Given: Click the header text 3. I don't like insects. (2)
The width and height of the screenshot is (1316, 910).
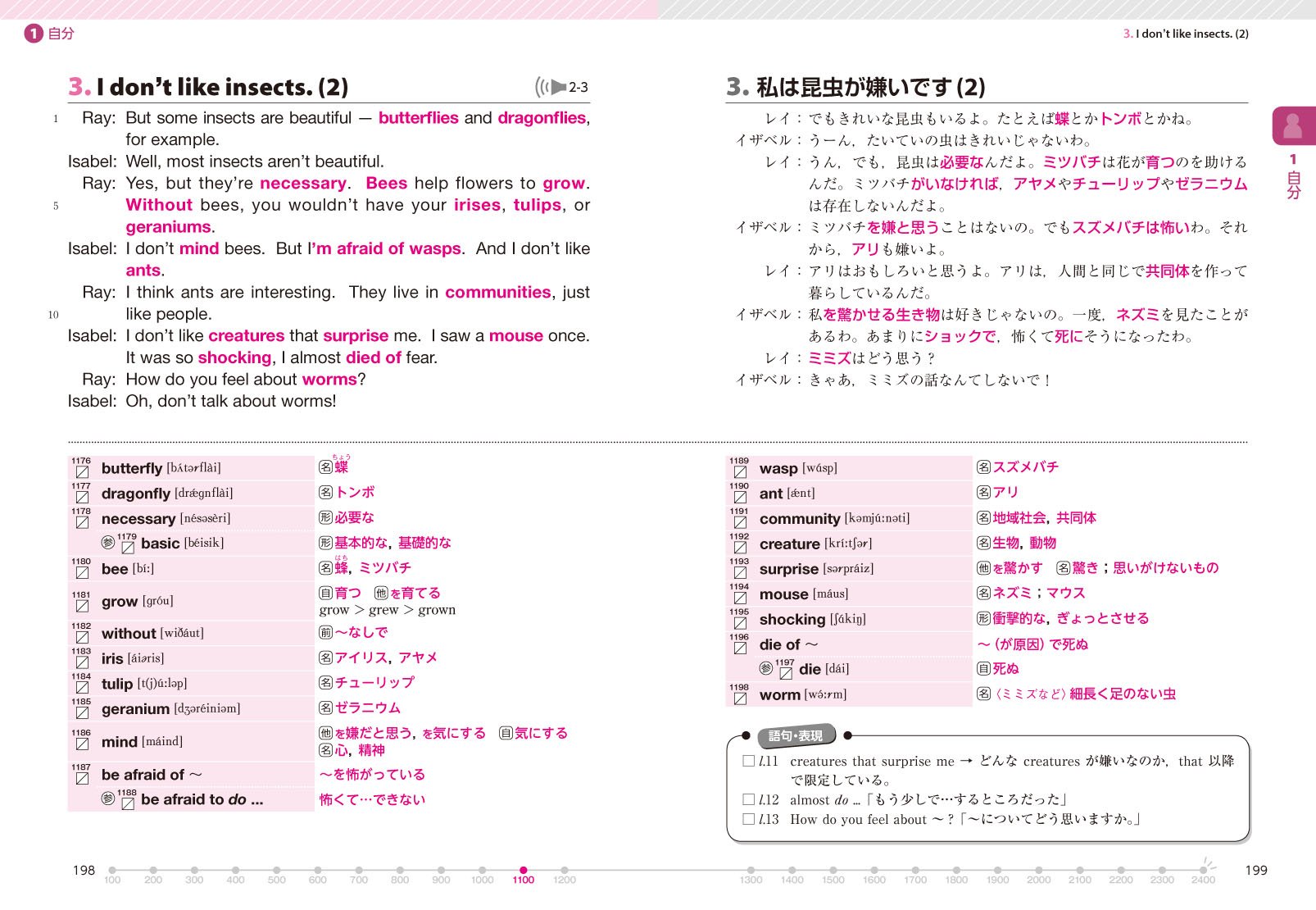Looking at the screenshot, I should point(1185,34).
